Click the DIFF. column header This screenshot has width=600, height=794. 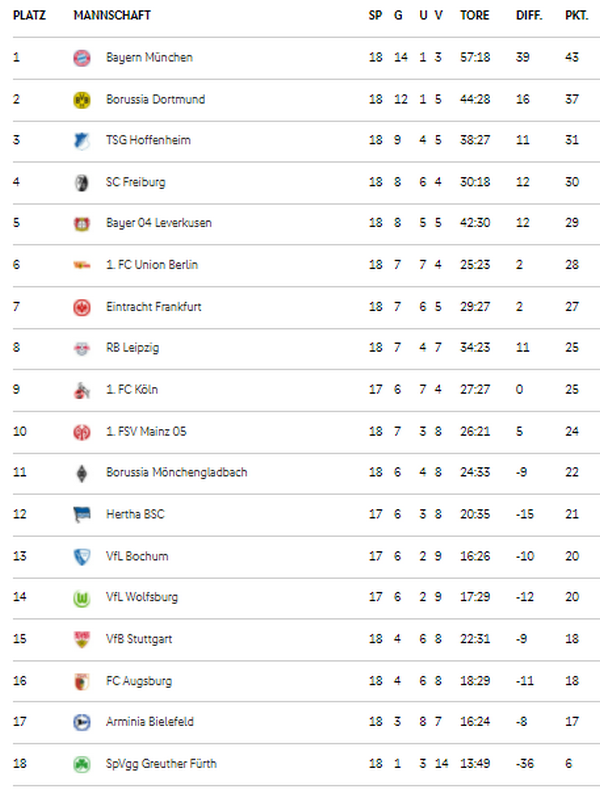click(529, 15)
